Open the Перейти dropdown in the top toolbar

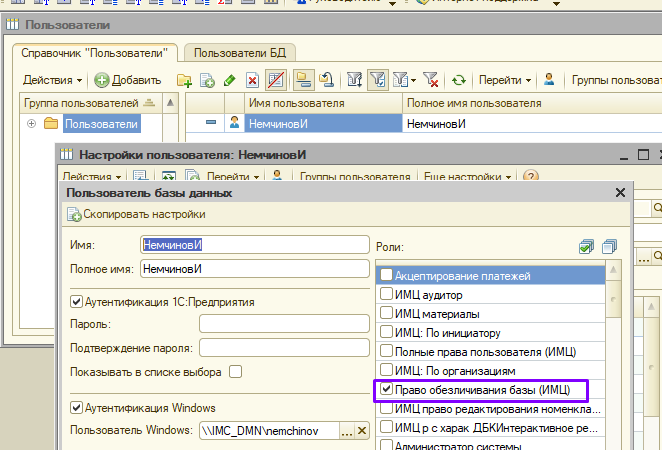pos(503,79)
